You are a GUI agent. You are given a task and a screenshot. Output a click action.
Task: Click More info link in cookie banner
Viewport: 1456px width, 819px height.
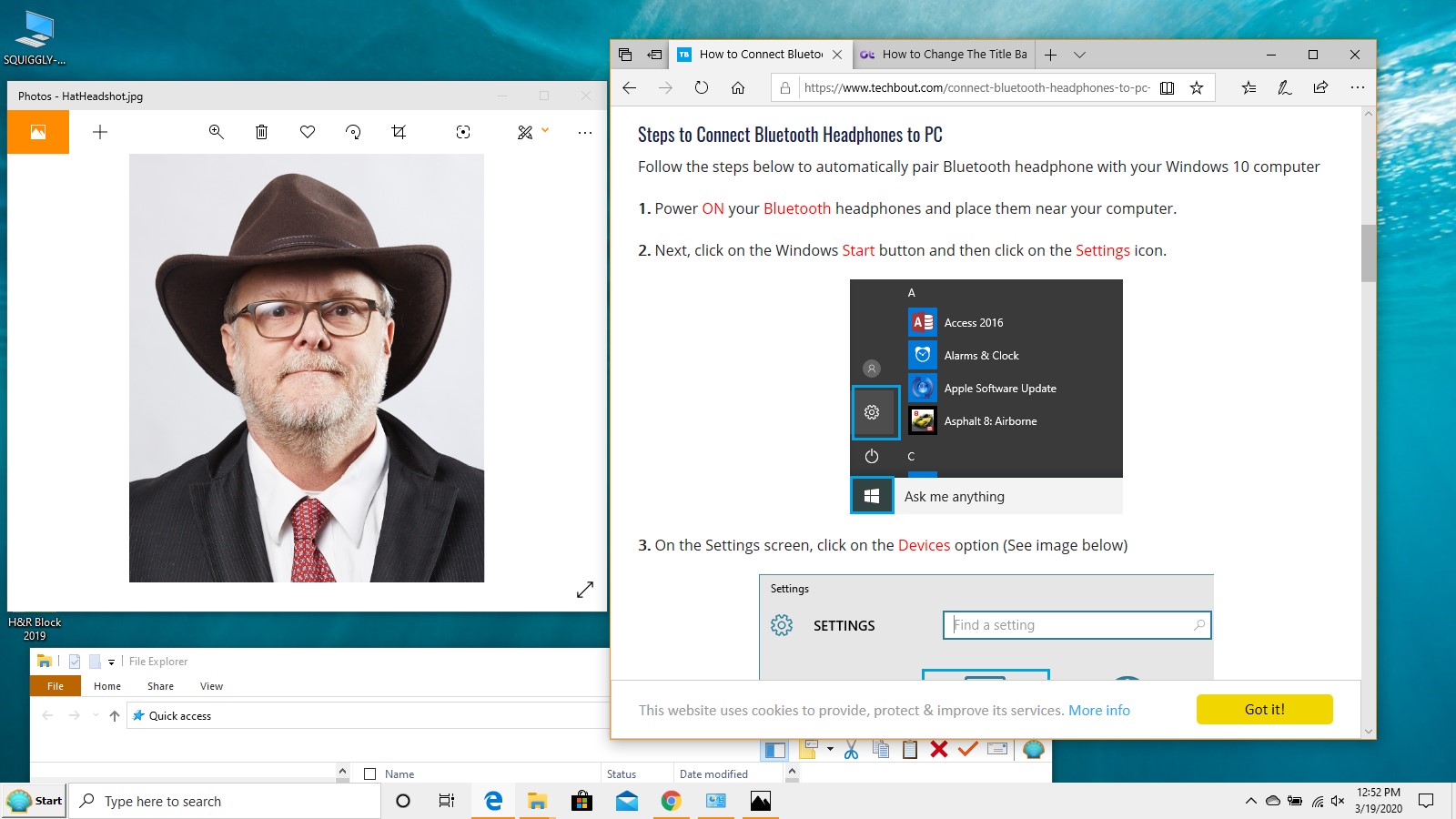[1099, 710]
